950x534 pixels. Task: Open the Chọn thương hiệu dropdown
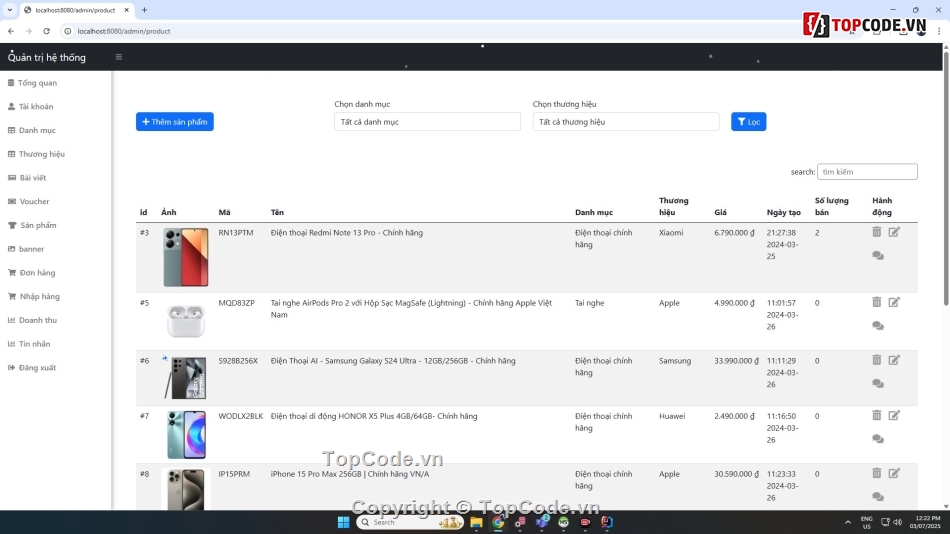(626, 122)
